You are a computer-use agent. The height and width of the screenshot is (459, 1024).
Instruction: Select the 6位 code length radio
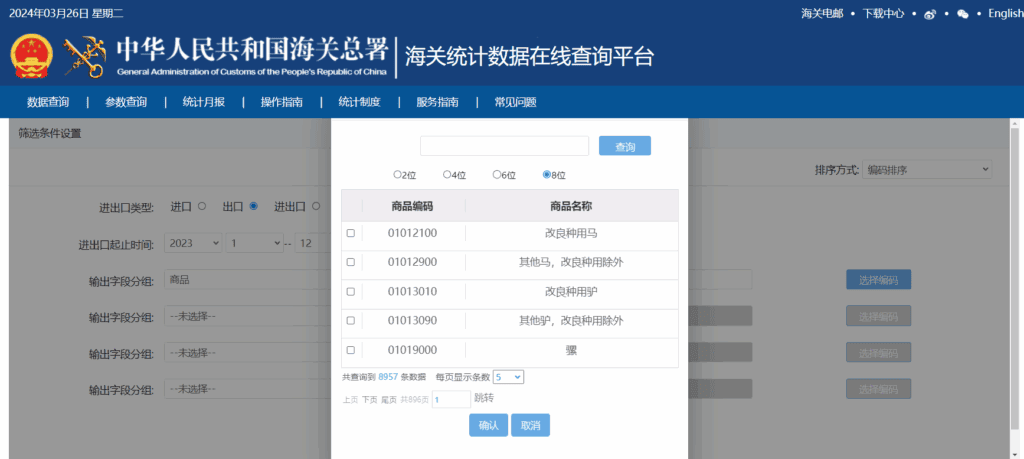tap(497, 174)
